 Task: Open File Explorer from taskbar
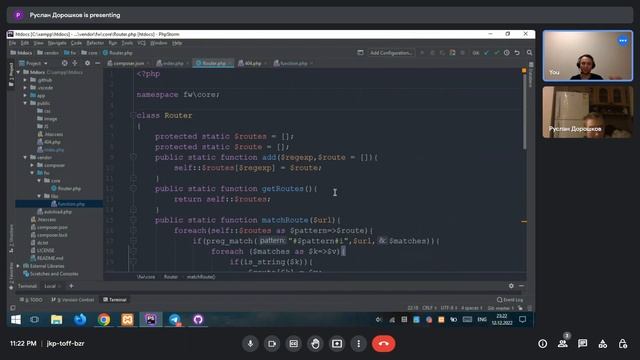tap(56, 320)
